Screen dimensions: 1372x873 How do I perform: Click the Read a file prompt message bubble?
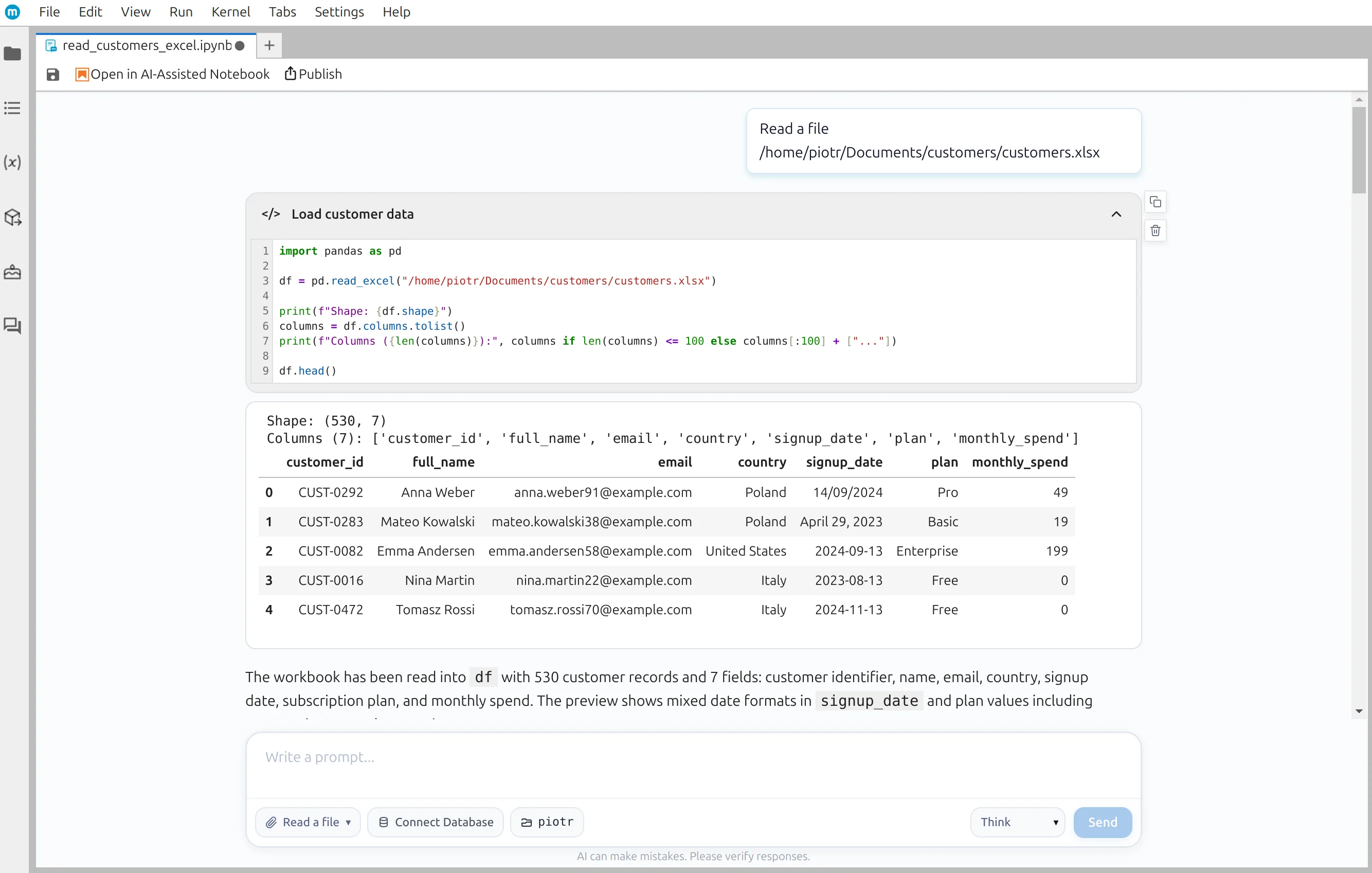(944, 141)
